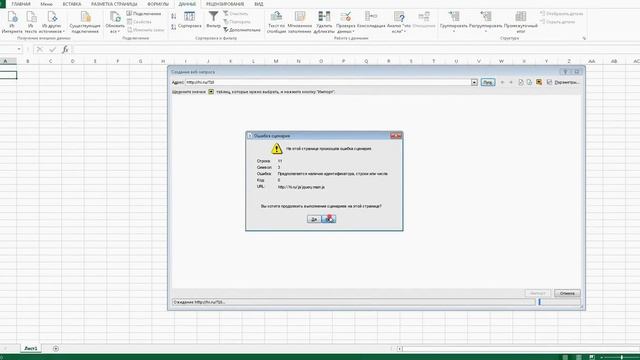640x360 pixels.
Task: Click the Refresh page icon in web query toolbar
Action: pyautogui.click(x=529, y=82)
